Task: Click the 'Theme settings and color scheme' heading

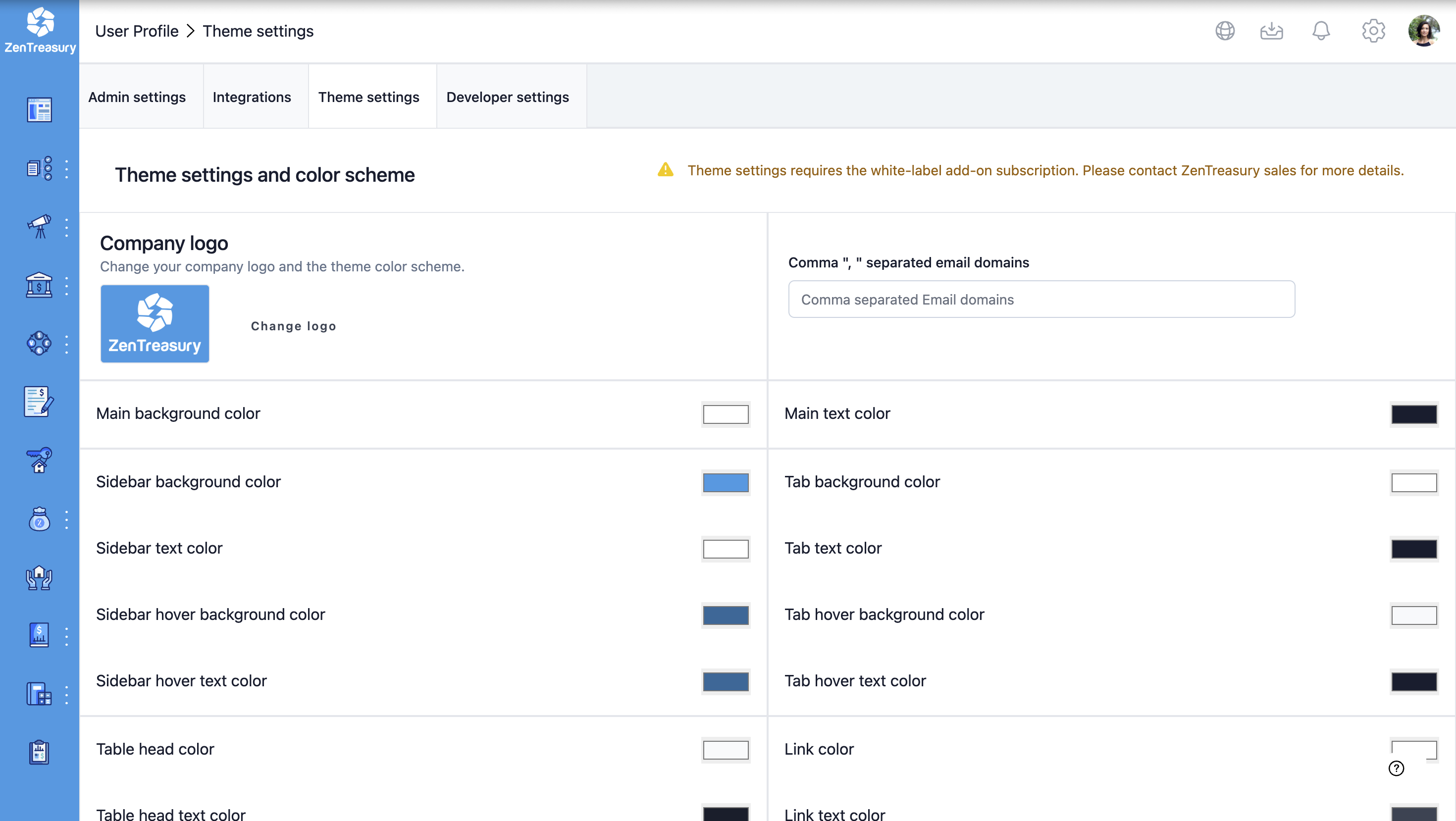Action: tap(264, 175)
